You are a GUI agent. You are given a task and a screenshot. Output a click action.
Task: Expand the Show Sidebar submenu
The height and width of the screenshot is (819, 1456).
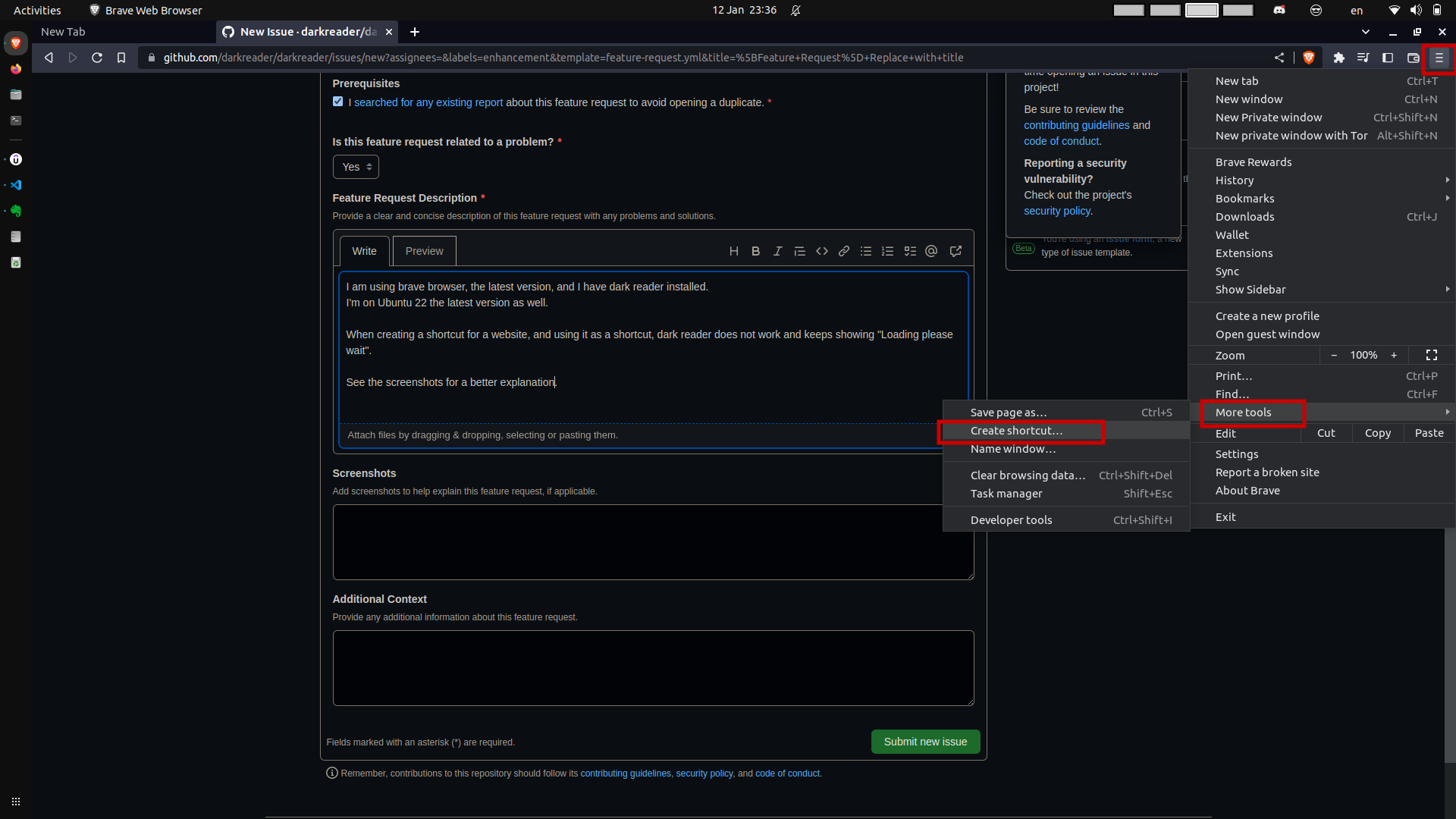click(1323, 290)
